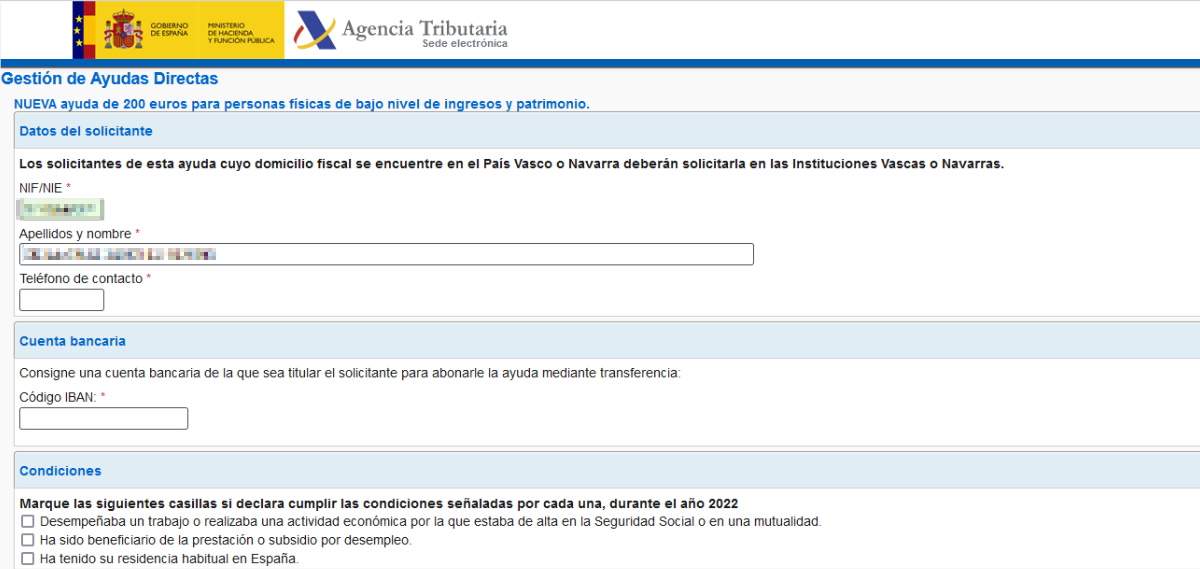Check the residencia habitual en España checkbox
The height and width of the screenshot is (569, 1200).
point(28,559)
